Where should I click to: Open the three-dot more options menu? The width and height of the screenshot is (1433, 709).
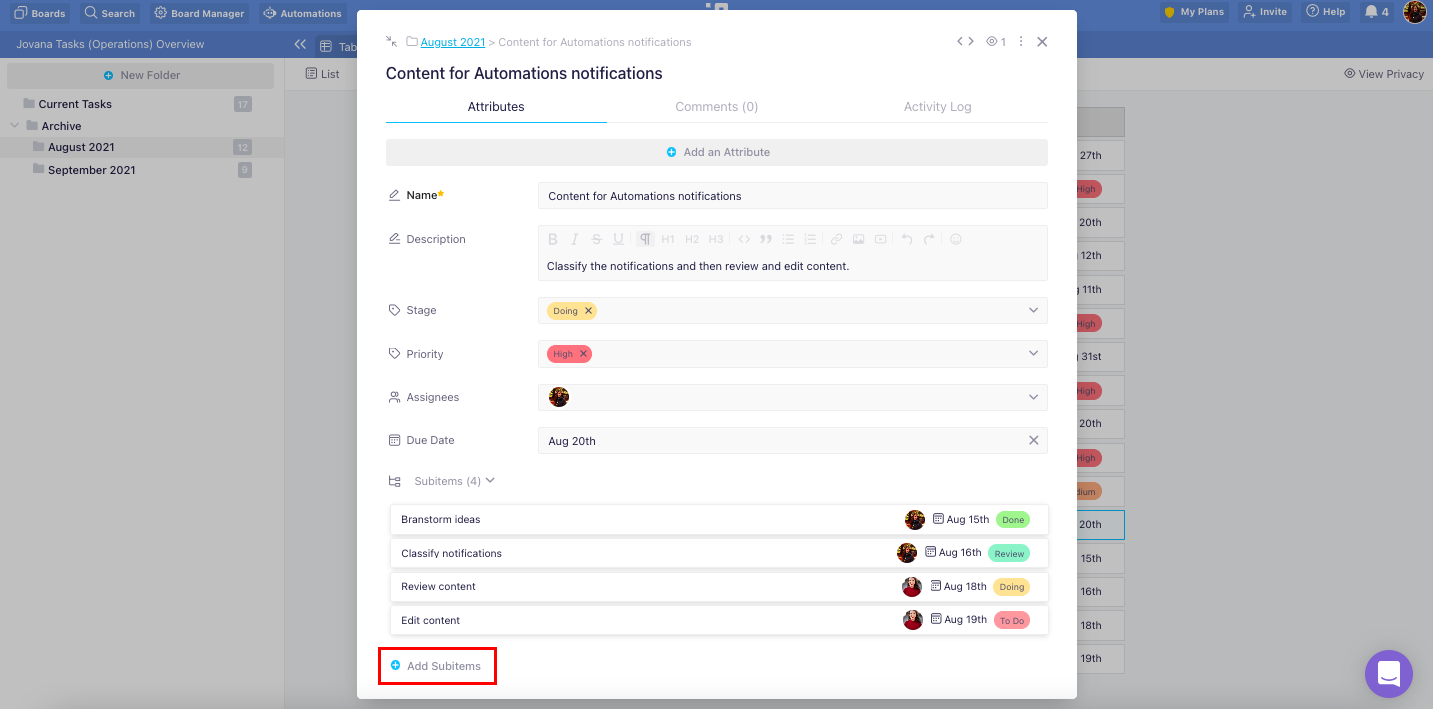coord(1021,42)
